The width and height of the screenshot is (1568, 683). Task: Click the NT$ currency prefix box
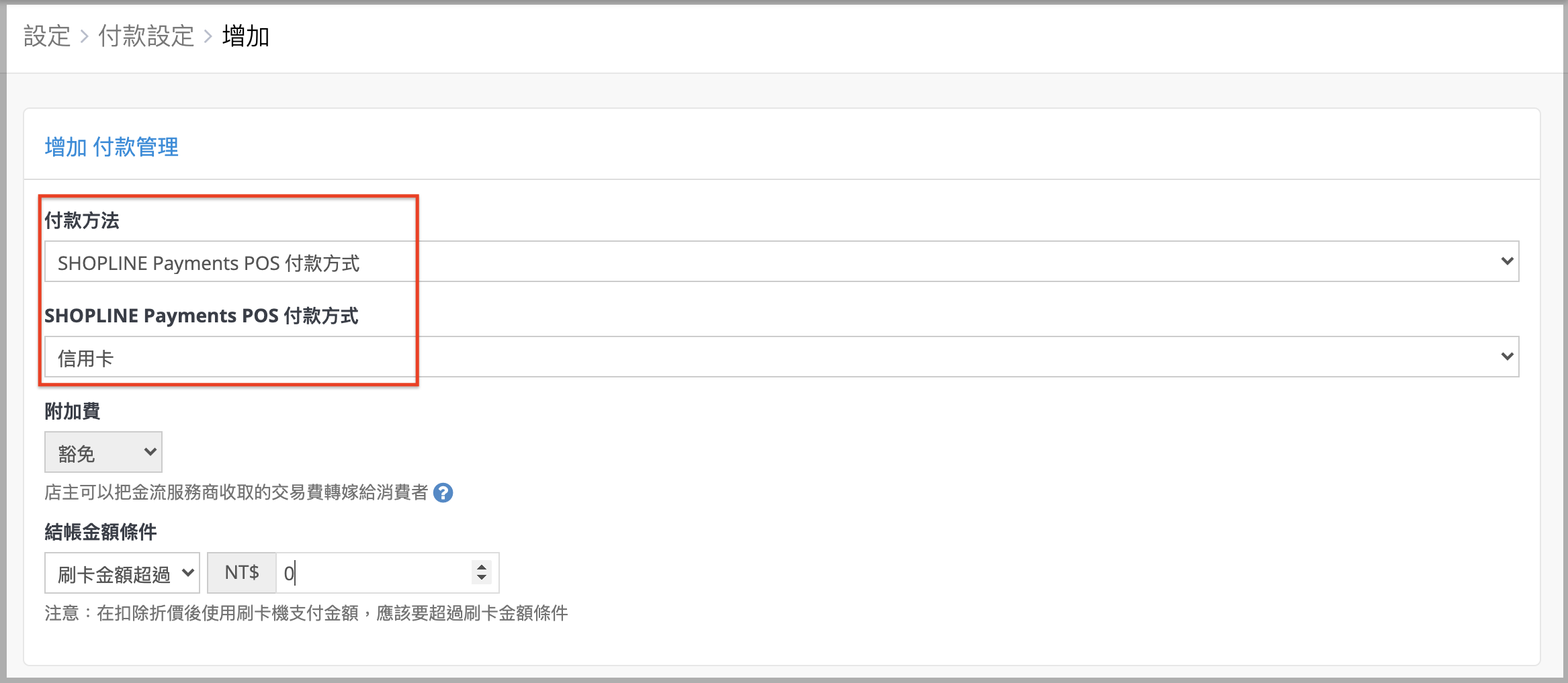pyautogui.click(x=242, y=574)
